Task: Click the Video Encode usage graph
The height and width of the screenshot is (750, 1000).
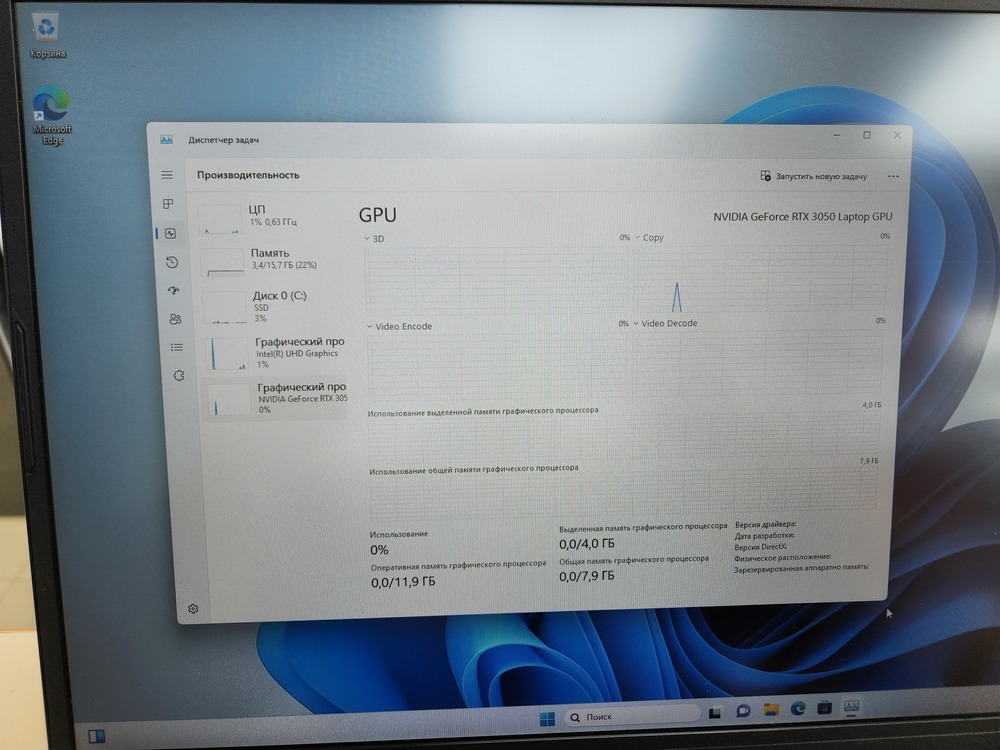Action: tap(499, 366)
